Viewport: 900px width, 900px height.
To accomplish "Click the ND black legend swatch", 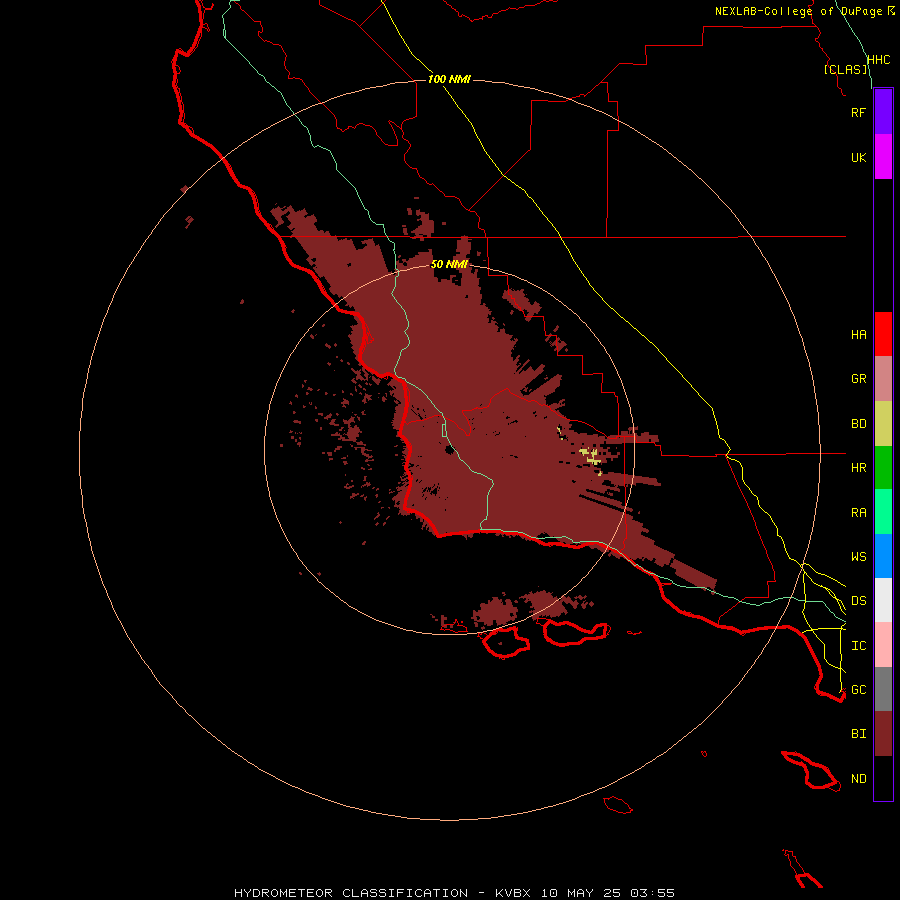I will click(x=883, y=778).
